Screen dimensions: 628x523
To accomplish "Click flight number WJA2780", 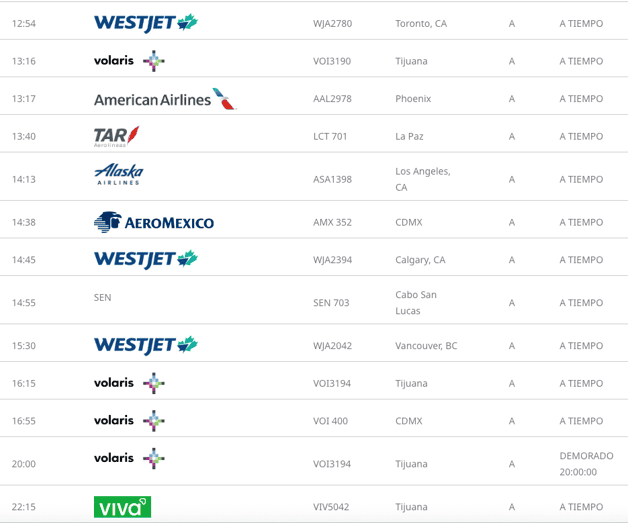I will click(x=332, y=23).
